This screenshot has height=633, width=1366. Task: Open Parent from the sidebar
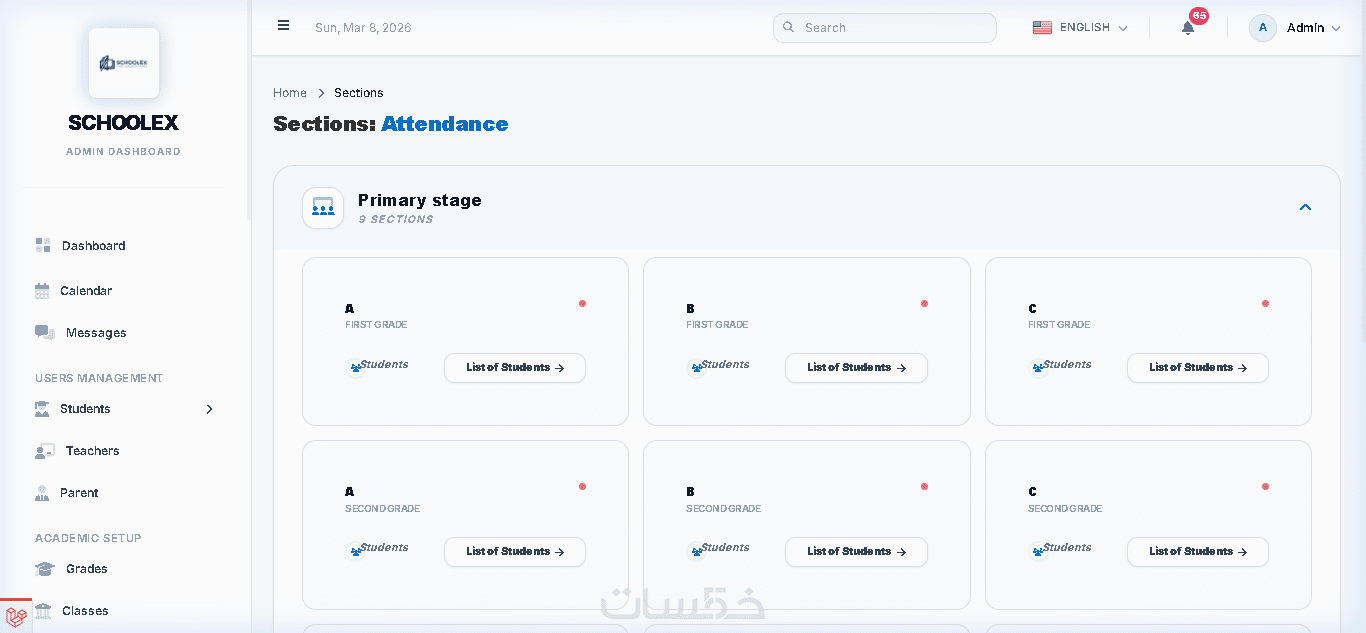point(79,493)
